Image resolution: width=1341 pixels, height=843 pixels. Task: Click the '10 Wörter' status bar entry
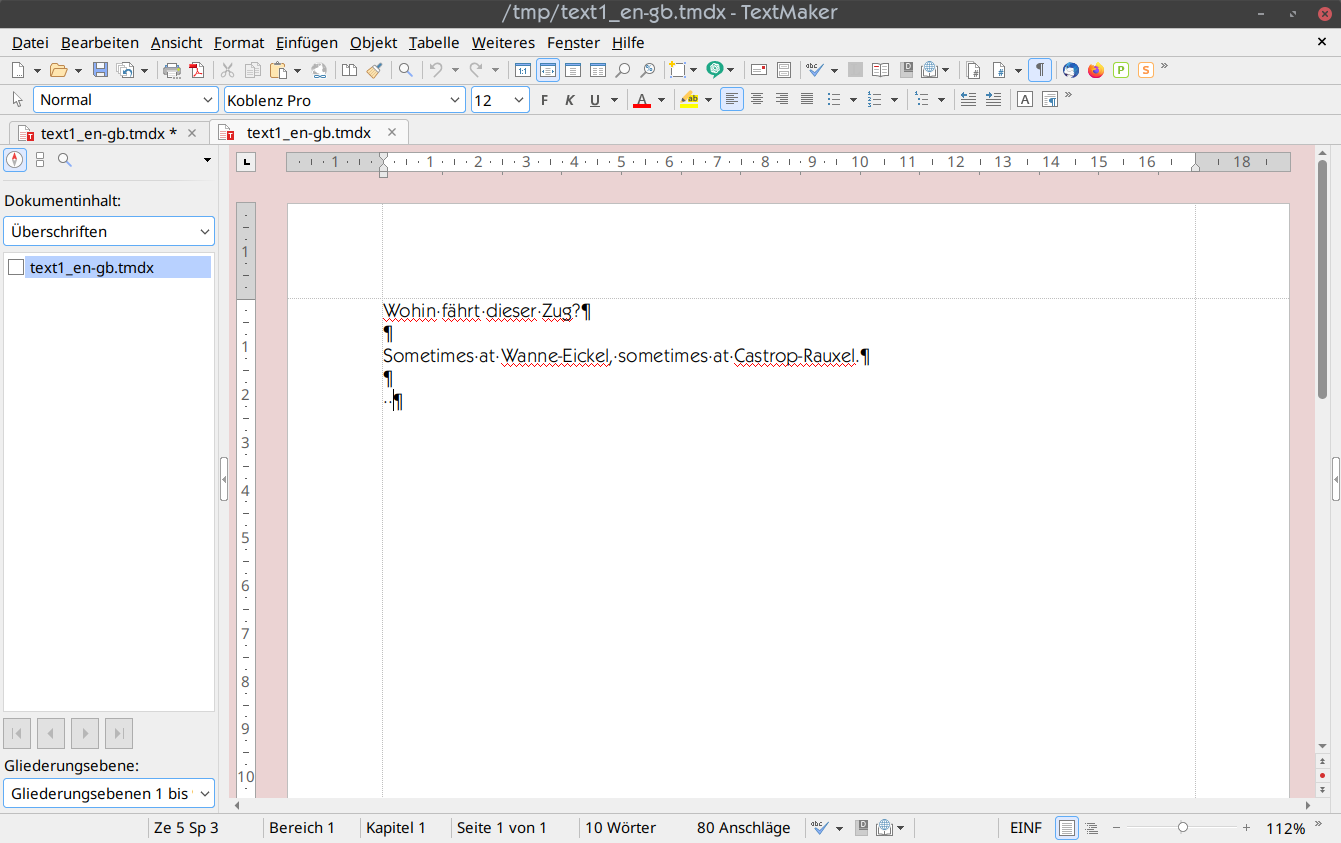point(620,828)
